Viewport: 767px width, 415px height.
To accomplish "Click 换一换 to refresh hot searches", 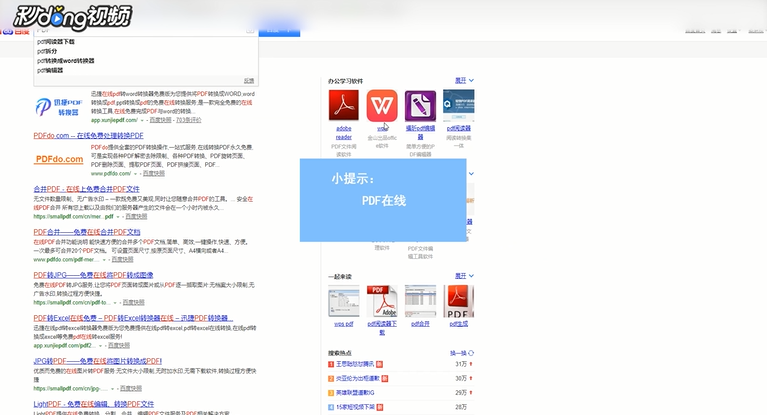I will click(462, 353).
